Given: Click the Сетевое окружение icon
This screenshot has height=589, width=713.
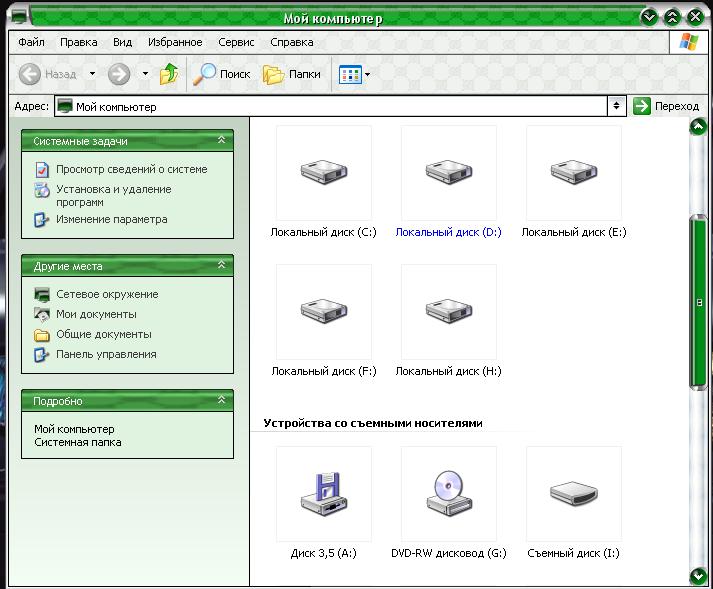Looking at the screenshot, I should click(x=42, y=295).
